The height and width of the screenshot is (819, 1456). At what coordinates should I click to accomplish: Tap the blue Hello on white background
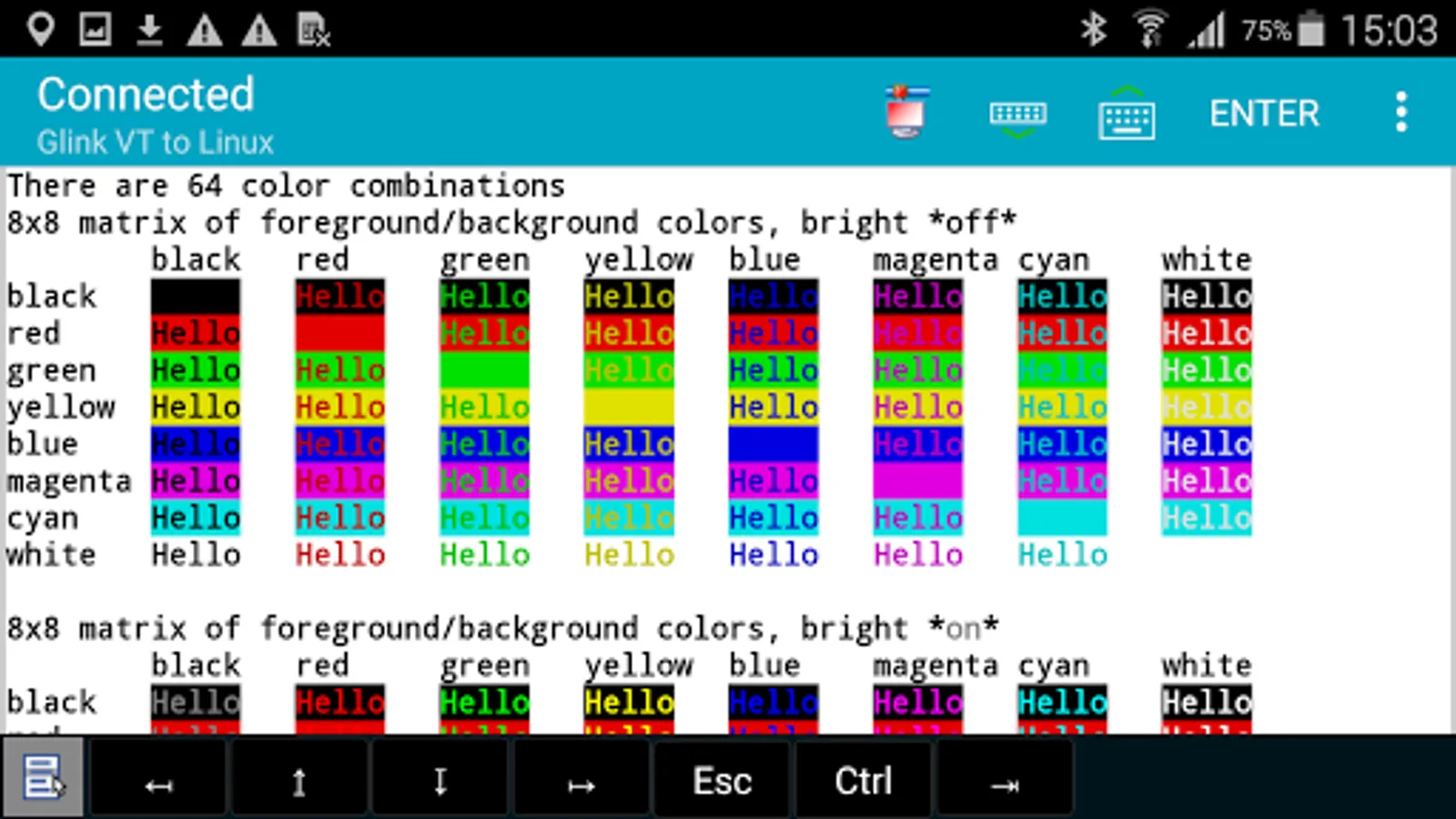pos(773,554)
